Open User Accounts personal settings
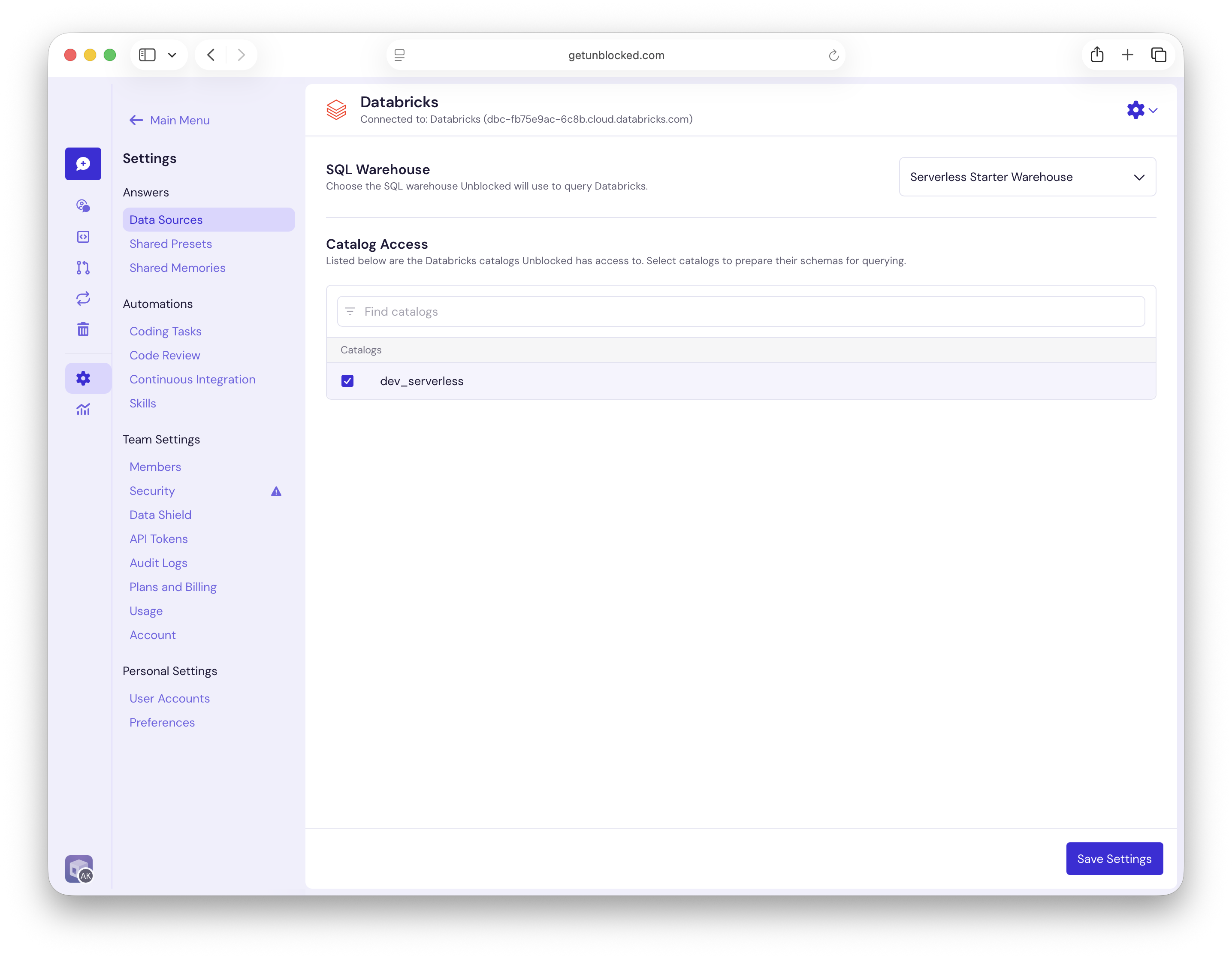The image size is (1232, 959). pos(169,698)
